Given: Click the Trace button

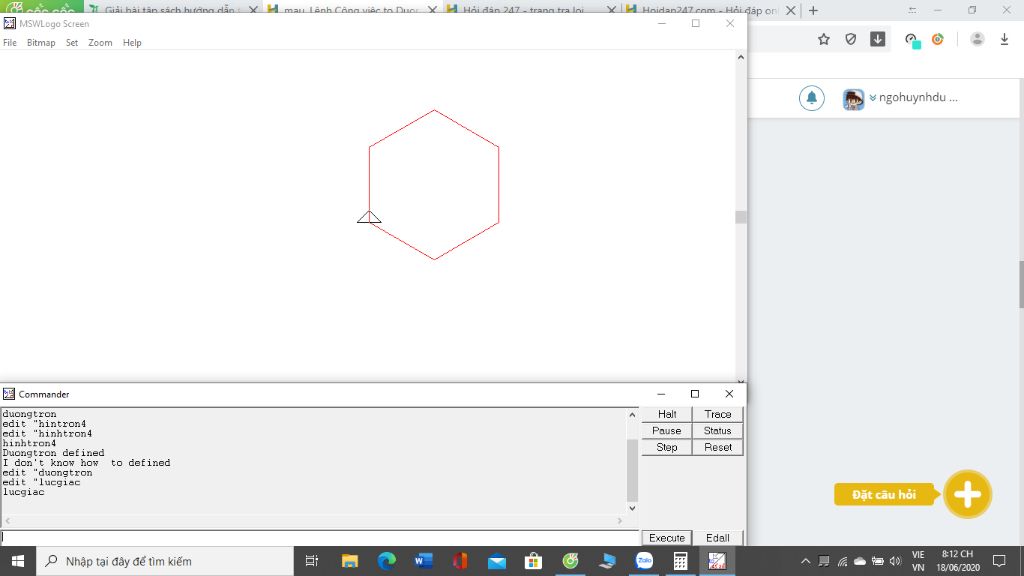Looking at the screenshot, I should point(718,414).
